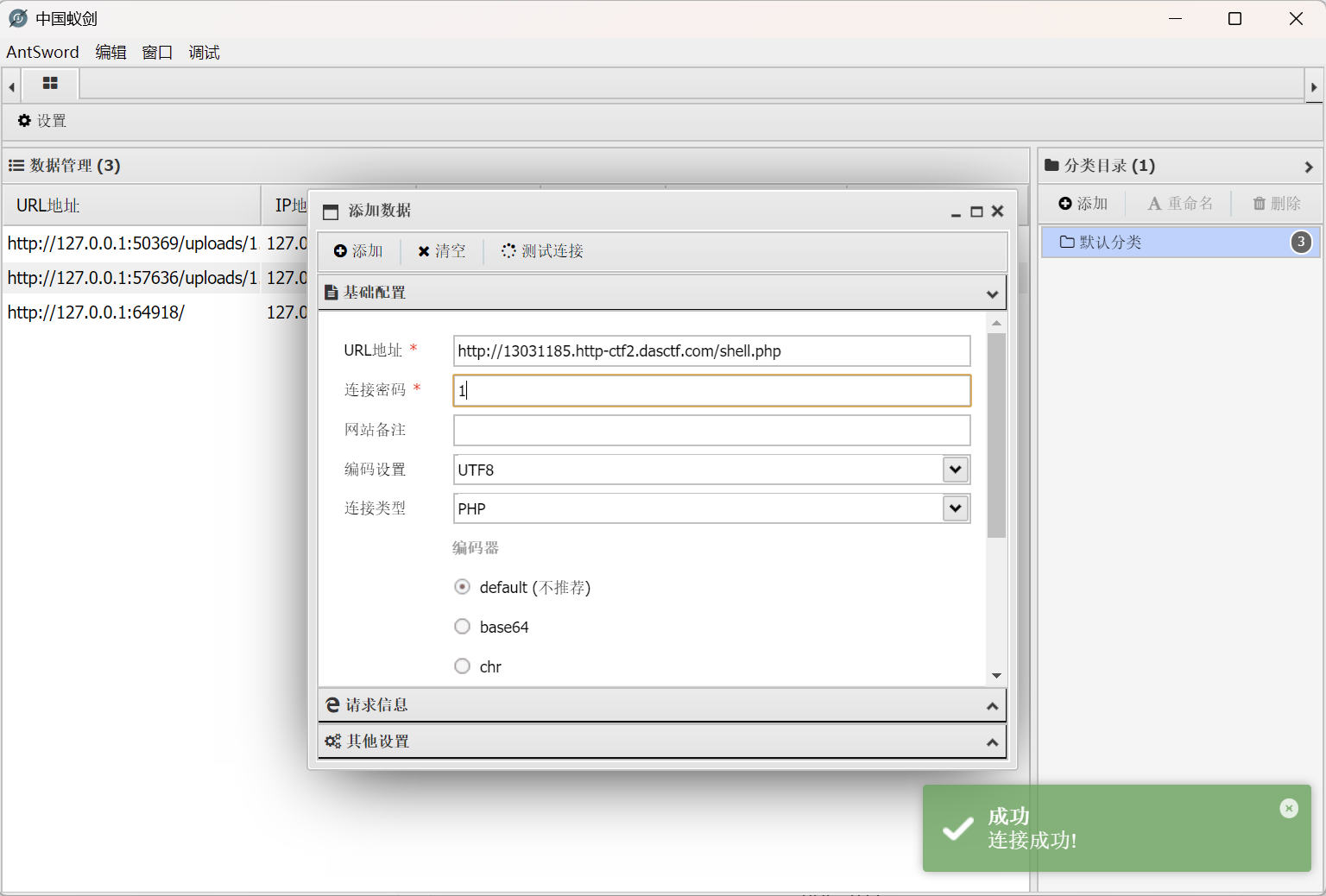Screen dimensions: 1326x896
Task: Collapse the 分类目录 panel arrow
Action: 1309,167
